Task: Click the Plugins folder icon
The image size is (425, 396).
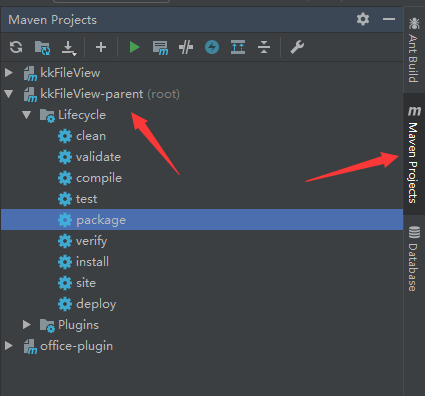Action: [47, 325]
